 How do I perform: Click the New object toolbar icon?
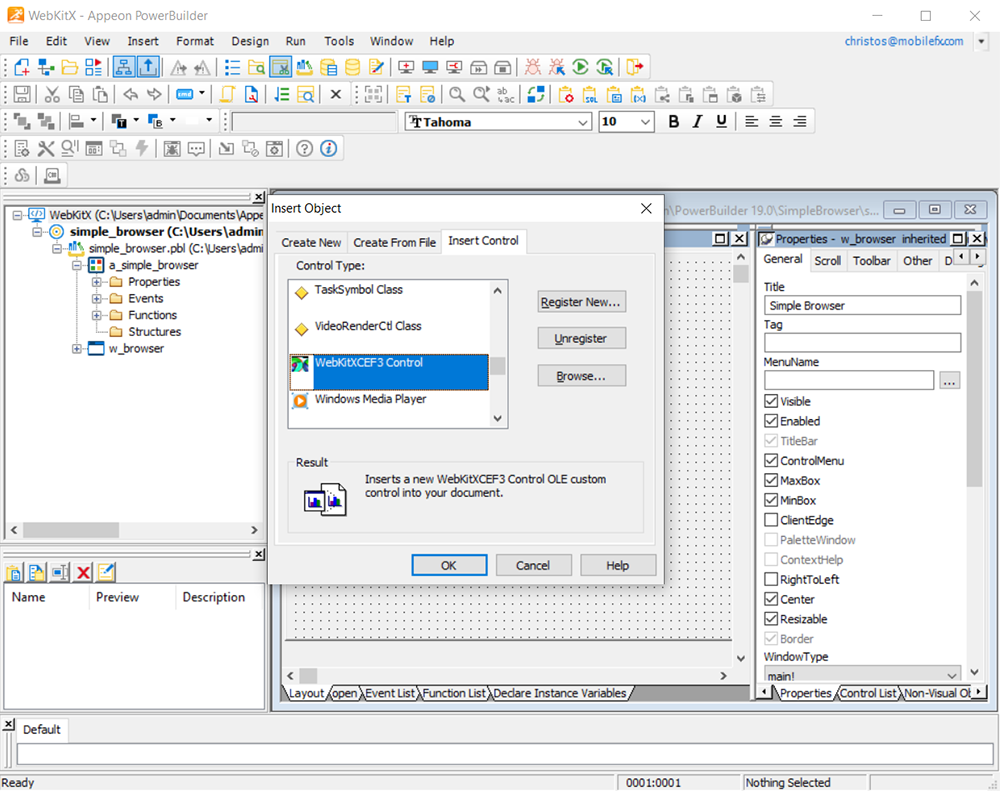[x=22, y=67]
